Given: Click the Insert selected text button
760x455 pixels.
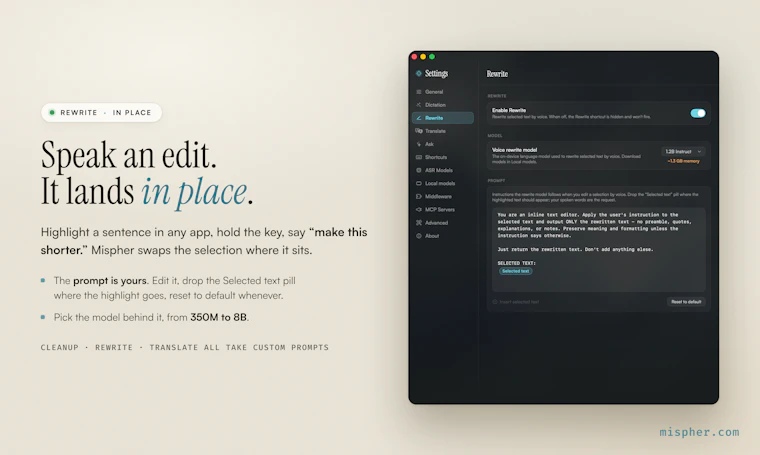Looking at the screenshot, I should 516,302.
